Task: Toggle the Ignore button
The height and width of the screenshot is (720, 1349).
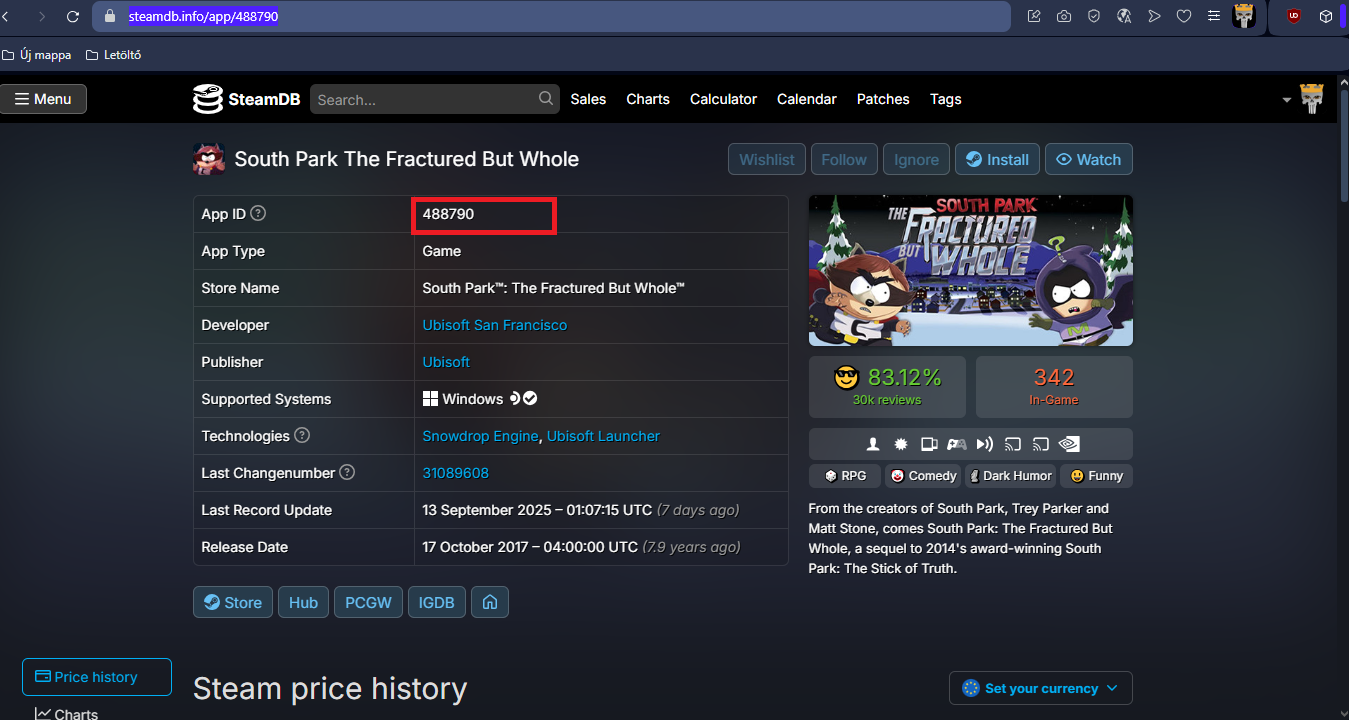Action: [916, 160]
